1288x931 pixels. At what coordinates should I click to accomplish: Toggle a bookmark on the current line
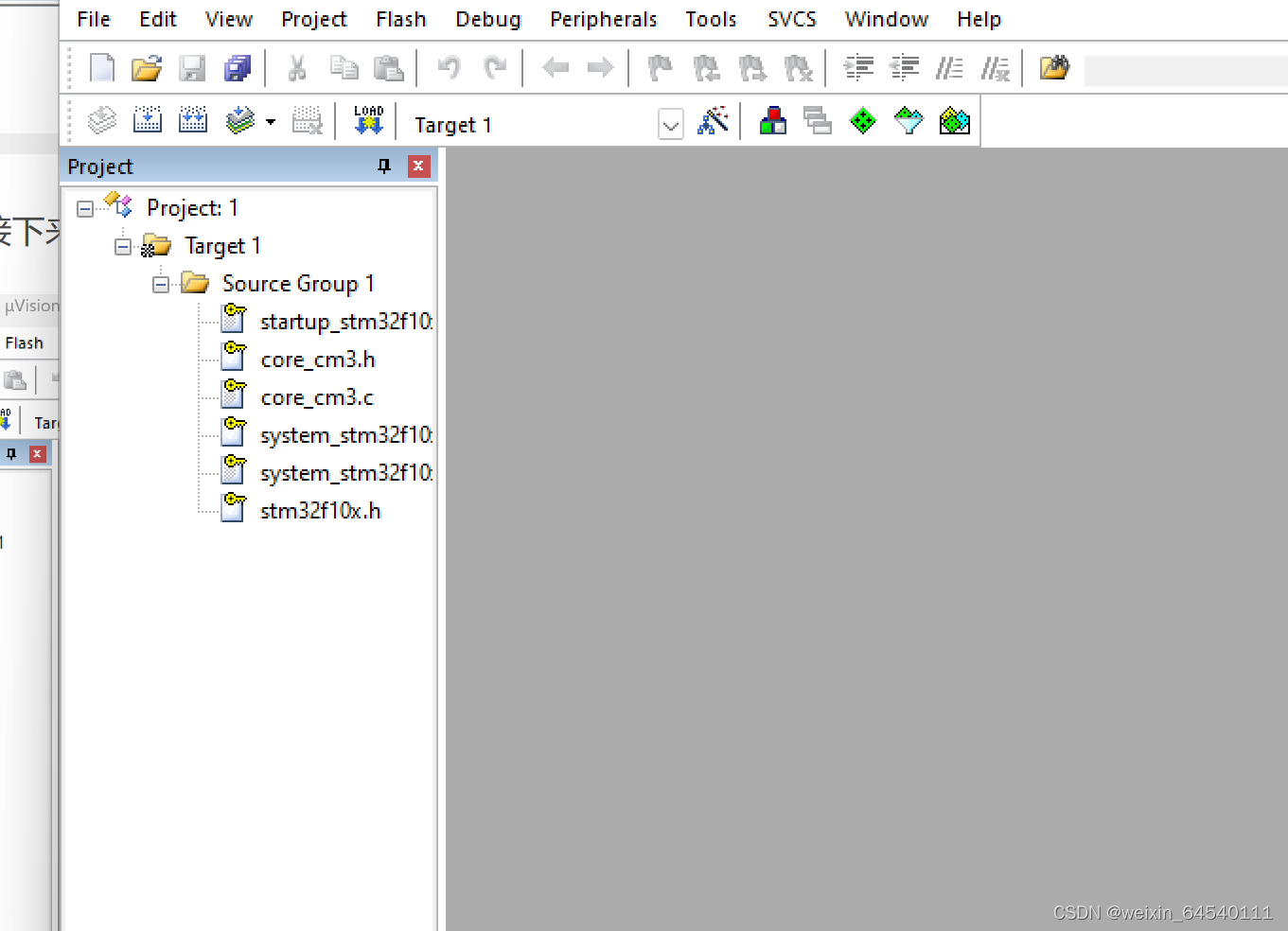660,67
